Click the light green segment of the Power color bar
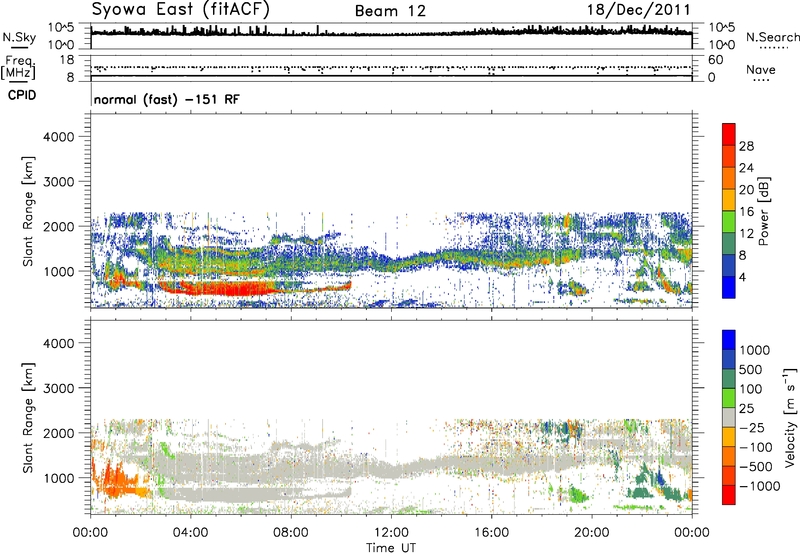 (729, 221)
